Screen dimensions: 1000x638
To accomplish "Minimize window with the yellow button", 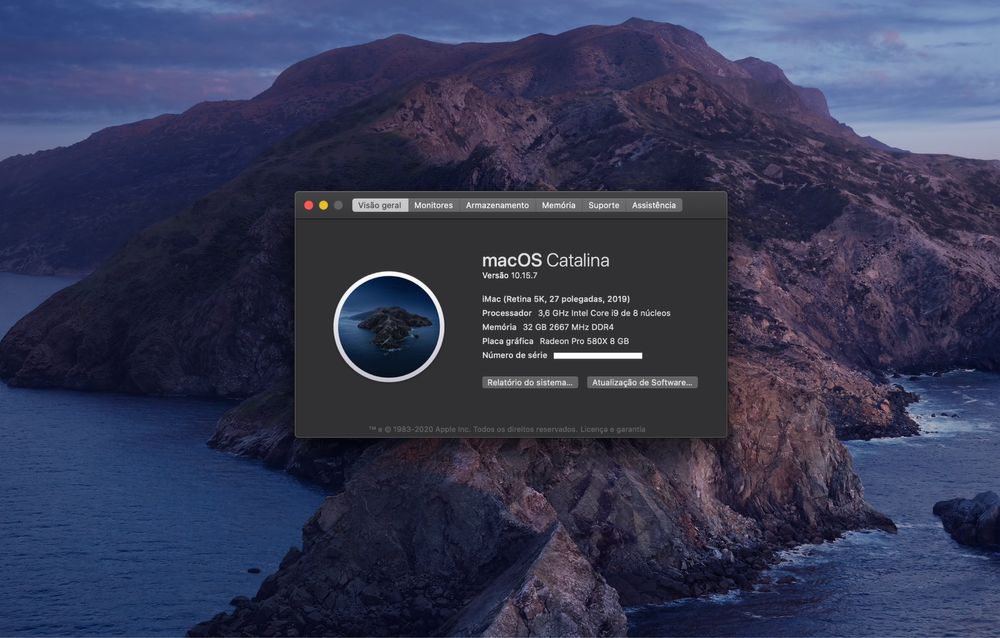I will click(x=323, y=205).
